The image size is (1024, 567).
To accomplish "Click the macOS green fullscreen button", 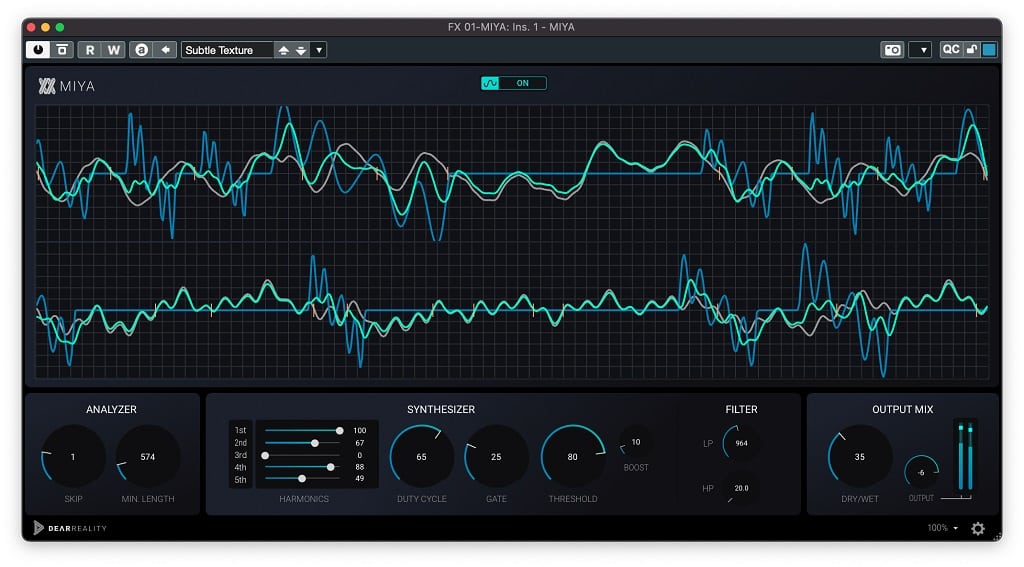I will pyautogui.click(x=59, y=27).
